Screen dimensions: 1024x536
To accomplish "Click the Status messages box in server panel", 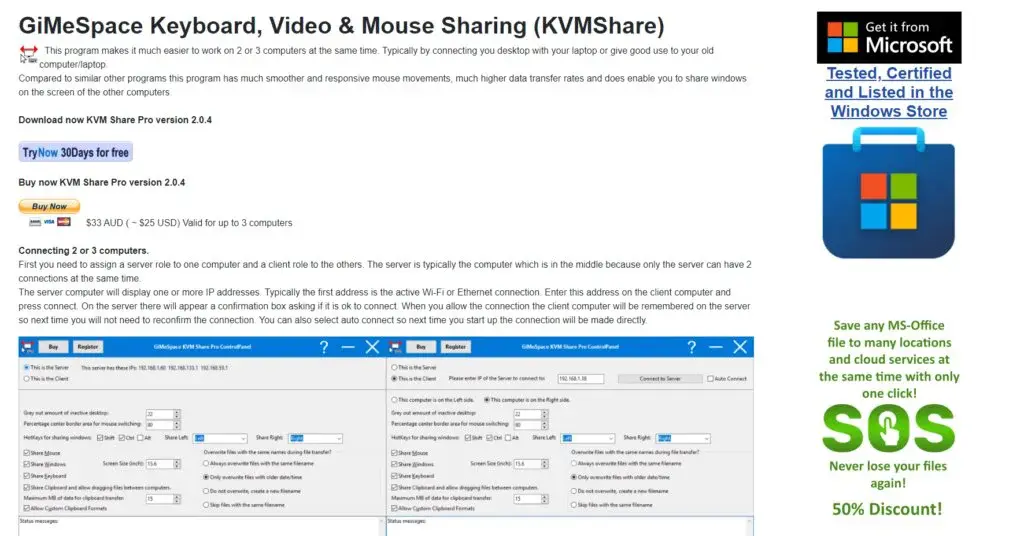I will click(x=201, y=526).
